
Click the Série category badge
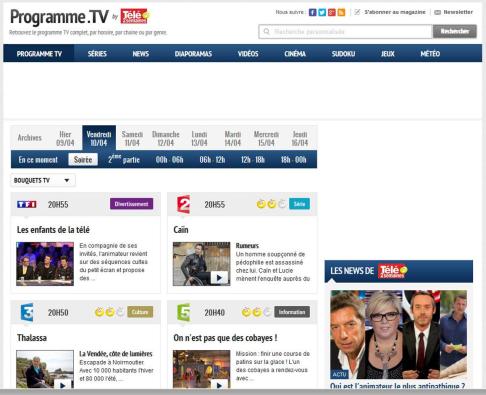[x=299, y=204]
